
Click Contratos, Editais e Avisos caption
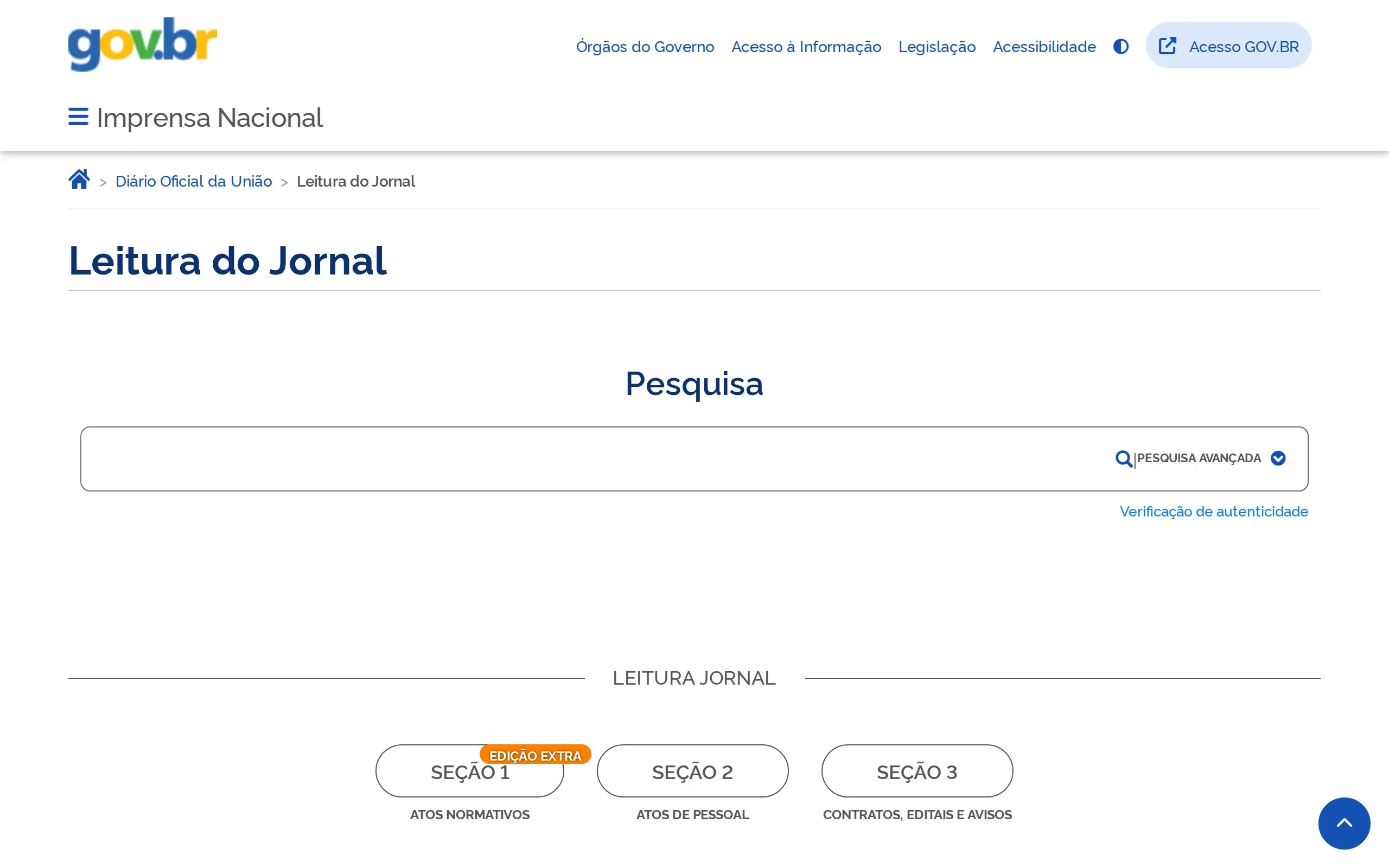point(917,815)
